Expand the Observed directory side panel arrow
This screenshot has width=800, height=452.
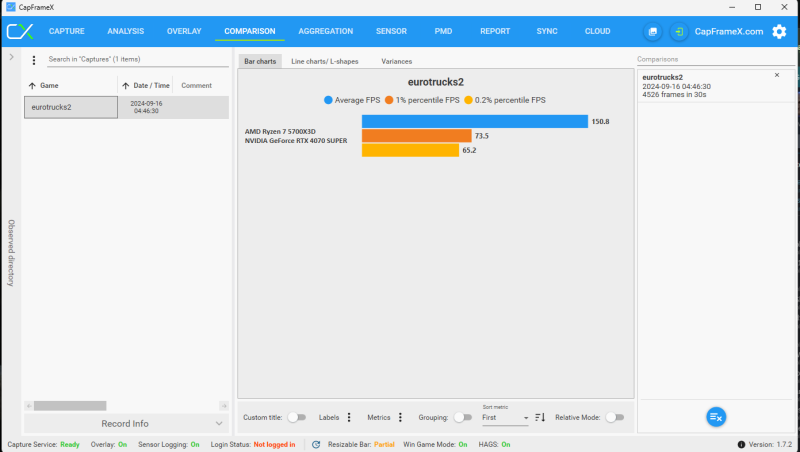tap(11, 57)
